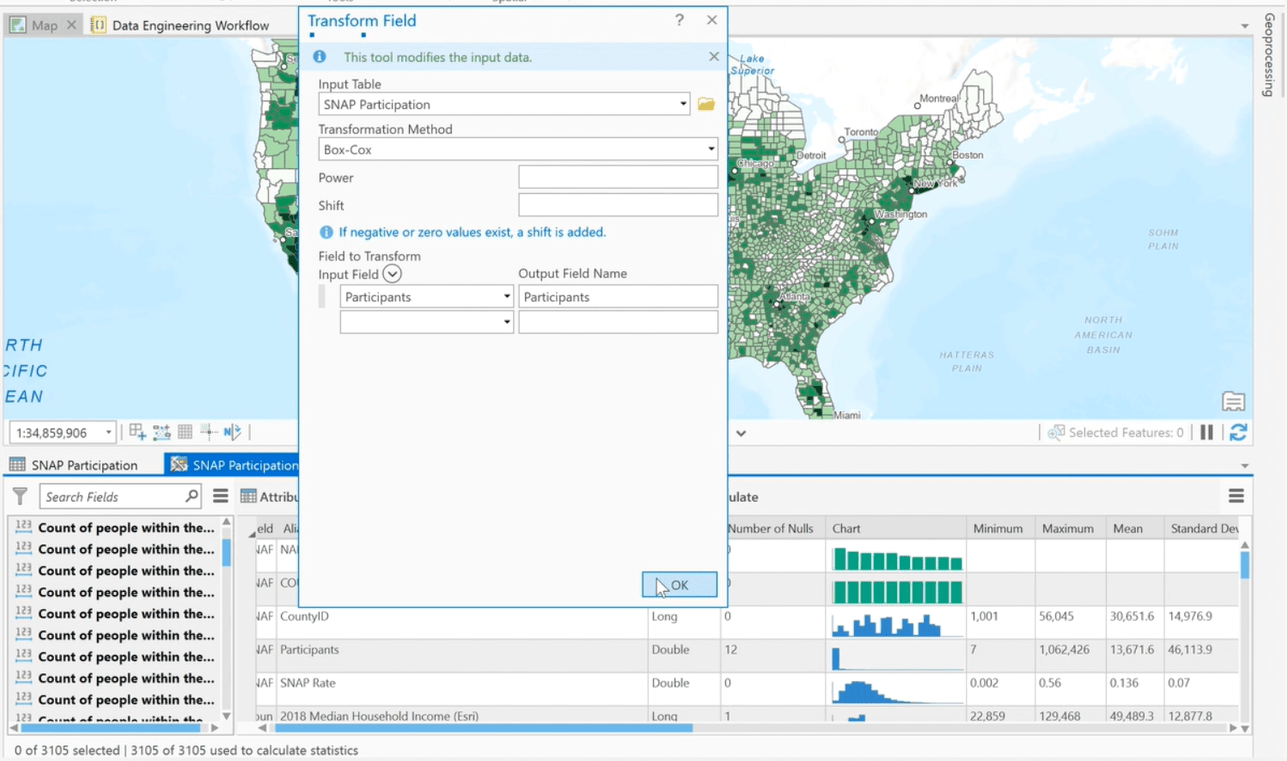
Task: Click the Maximum column header
Action: pos(1068,528)
